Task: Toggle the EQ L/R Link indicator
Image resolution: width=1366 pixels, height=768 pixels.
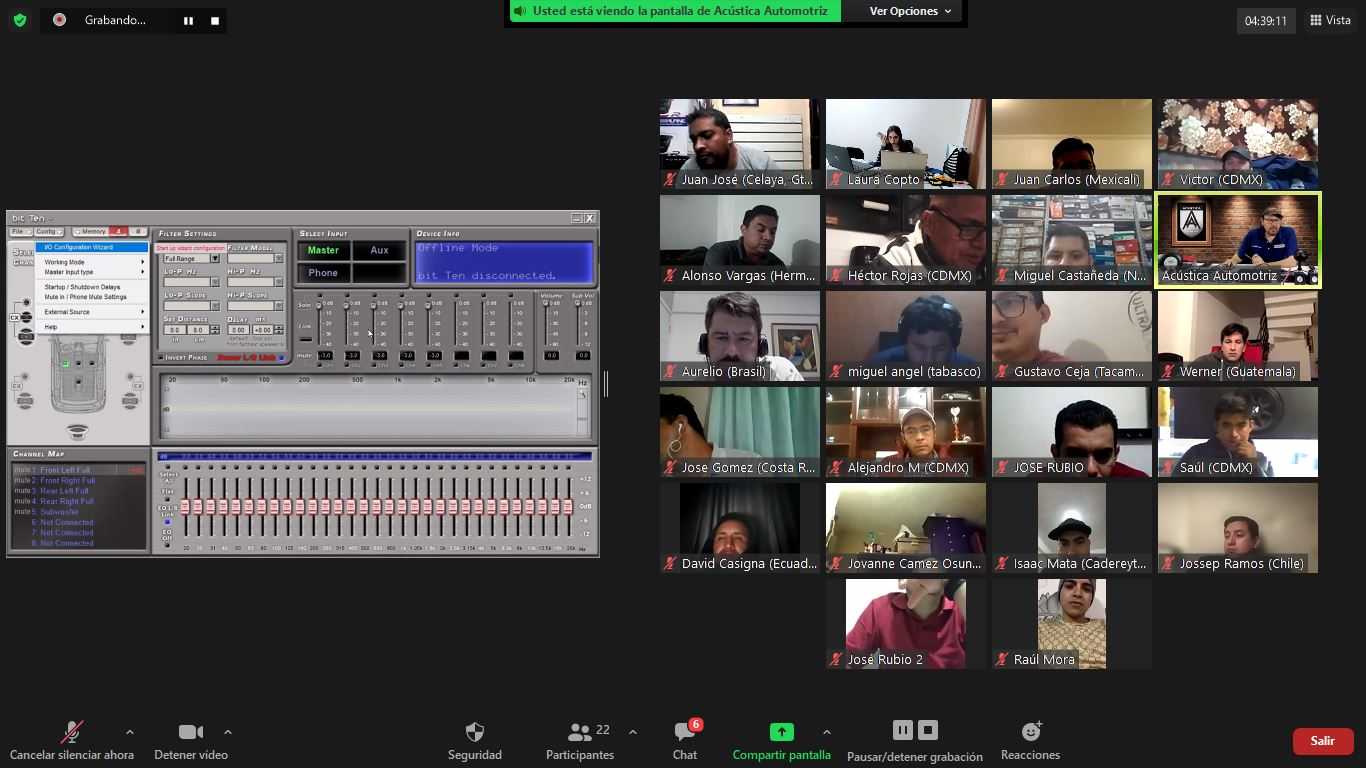Action: click(x=167, y=522)
